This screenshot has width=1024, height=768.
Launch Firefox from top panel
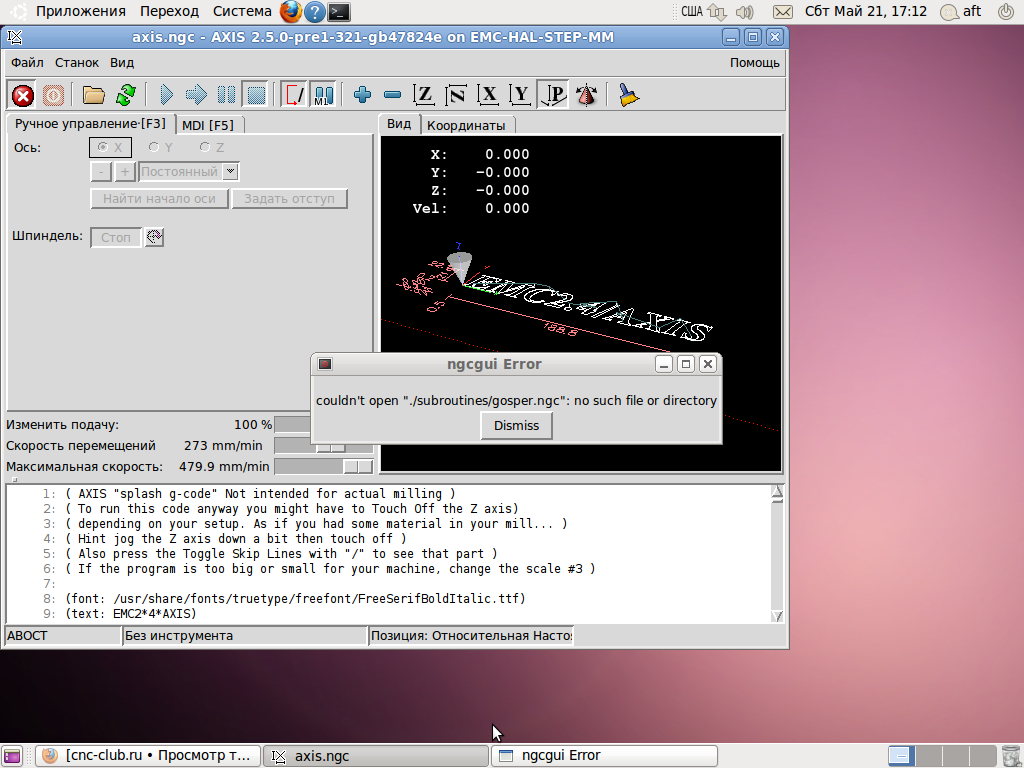291,11
